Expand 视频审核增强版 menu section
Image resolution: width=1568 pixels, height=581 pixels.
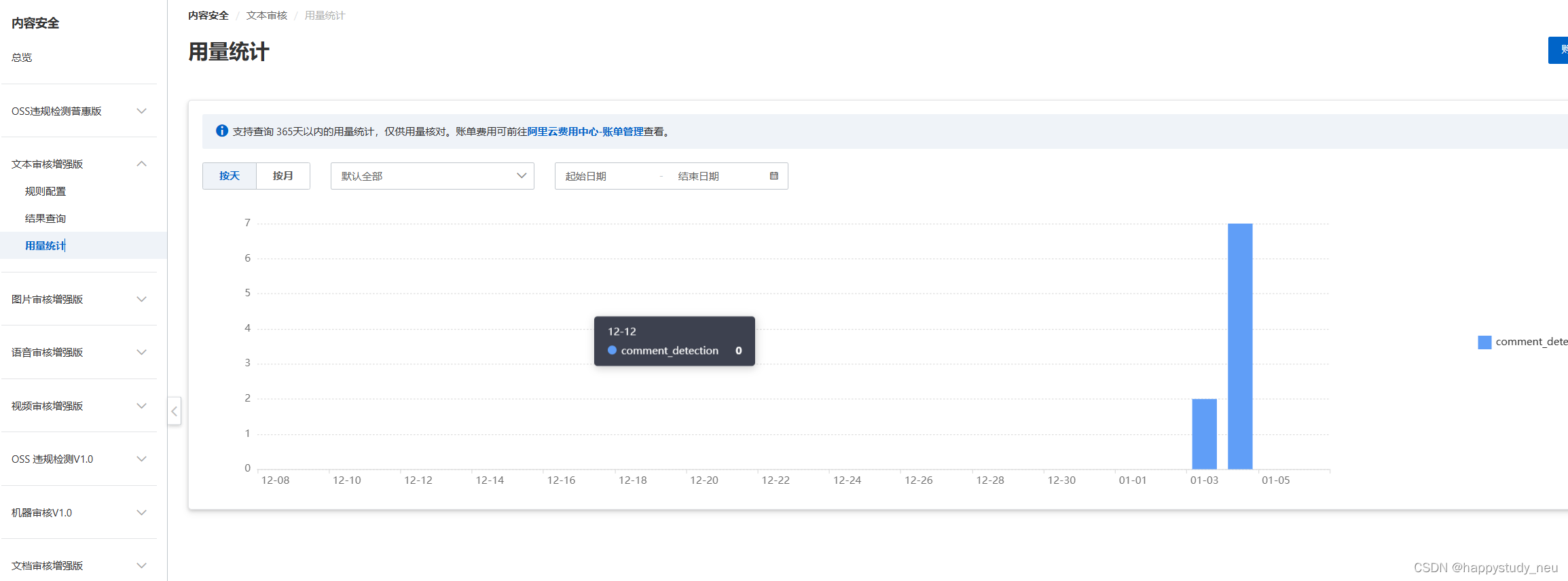(x=79, y=406)
